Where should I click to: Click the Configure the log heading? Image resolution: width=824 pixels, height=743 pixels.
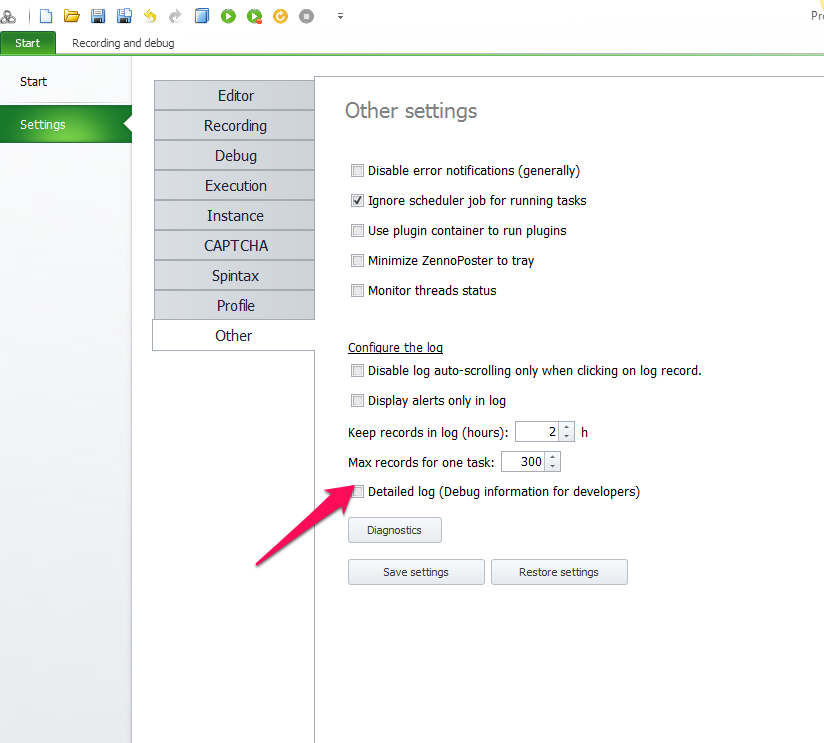395,347
